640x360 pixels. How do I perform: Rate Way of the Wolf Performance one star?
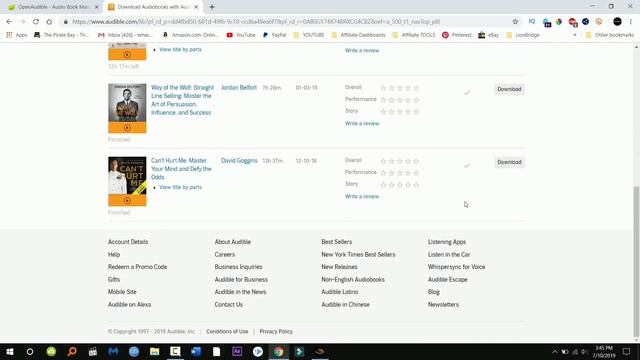point(383,100)
